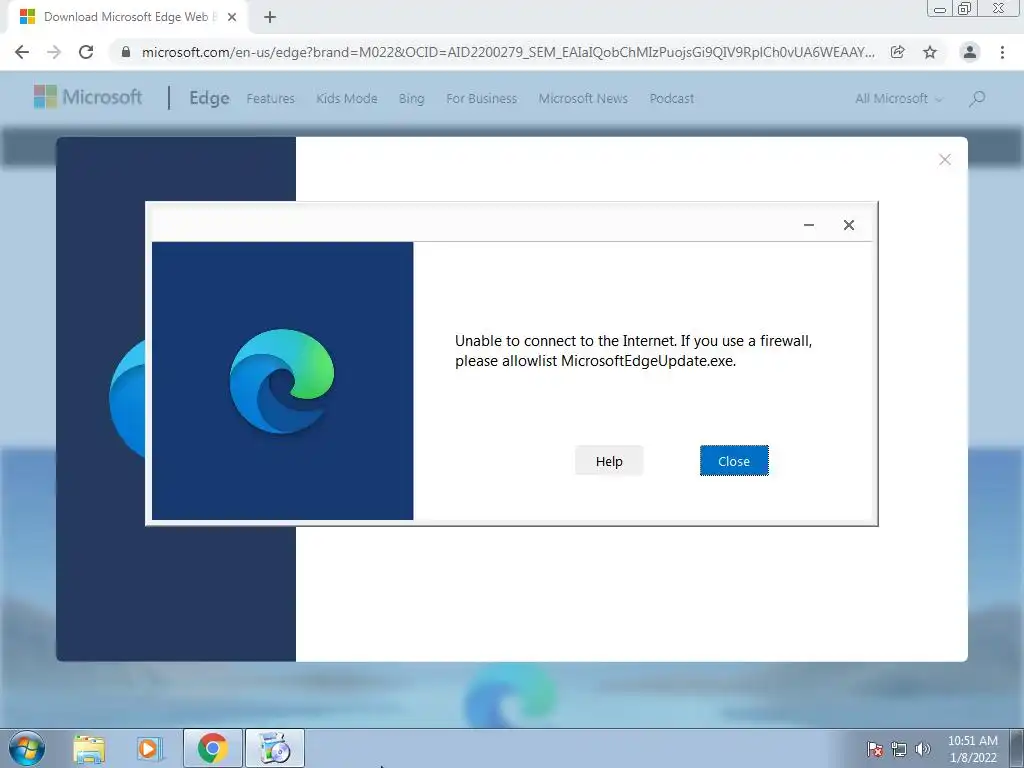Image resolution: width=1024 pixels, height=768 pixels.
Task: Expand the All Microsoft dropdown
Action: pyautogui.click(x=899, y=99)
